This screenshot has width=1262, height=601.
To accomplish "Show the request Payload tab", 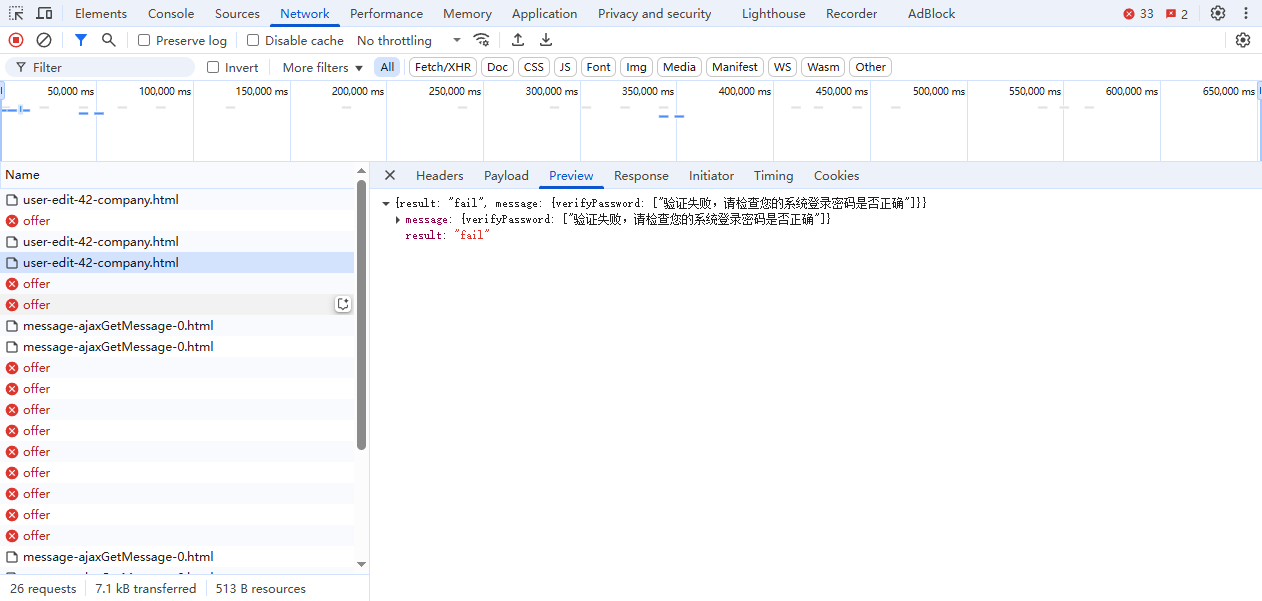I will pyautogui.click(x=506, y=175).
